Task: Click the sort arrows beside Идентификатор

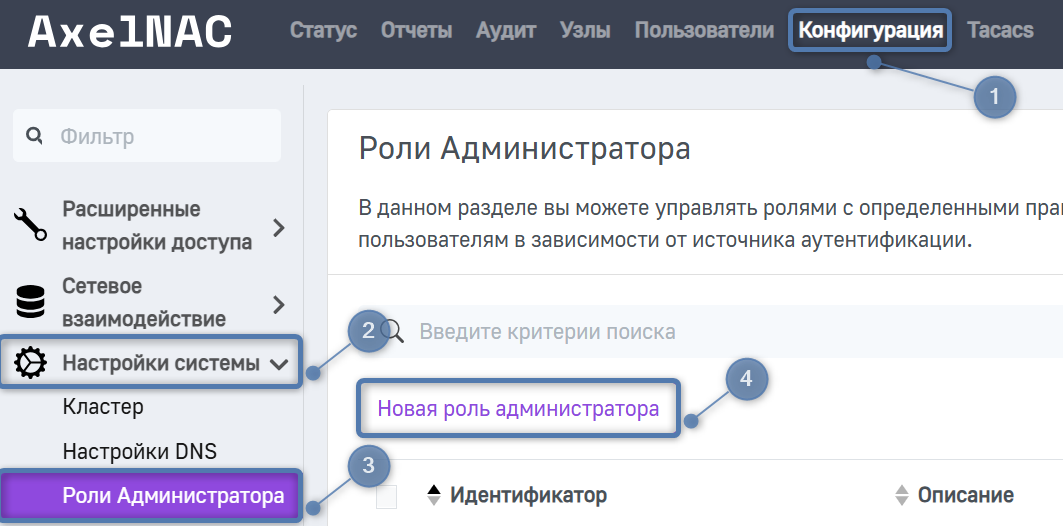Action: [x=434, y=495]
